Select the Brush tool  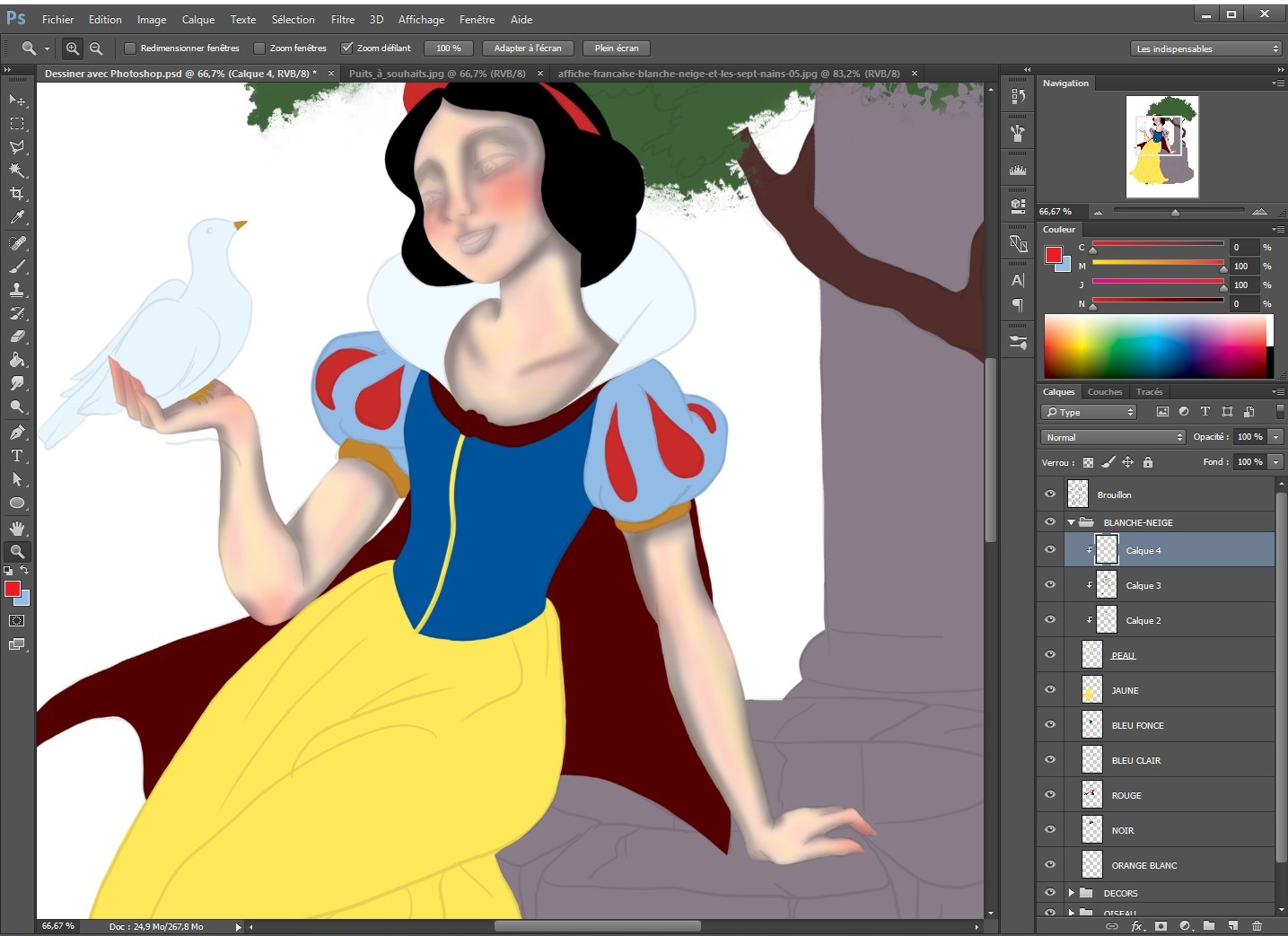16,266
